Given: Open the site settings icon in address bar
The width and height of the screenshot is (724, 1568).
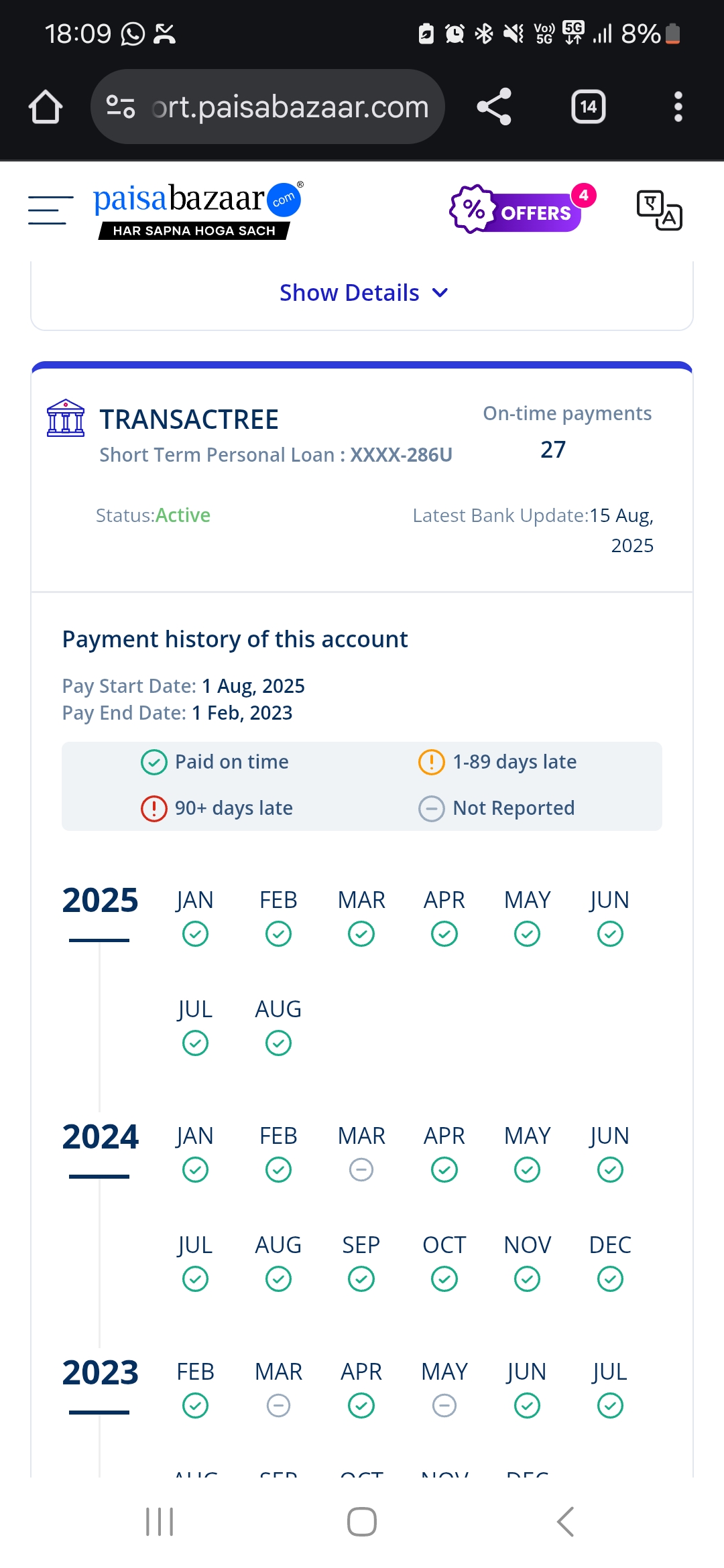Looking at the screenshot, I should click(x=121, y=107).
